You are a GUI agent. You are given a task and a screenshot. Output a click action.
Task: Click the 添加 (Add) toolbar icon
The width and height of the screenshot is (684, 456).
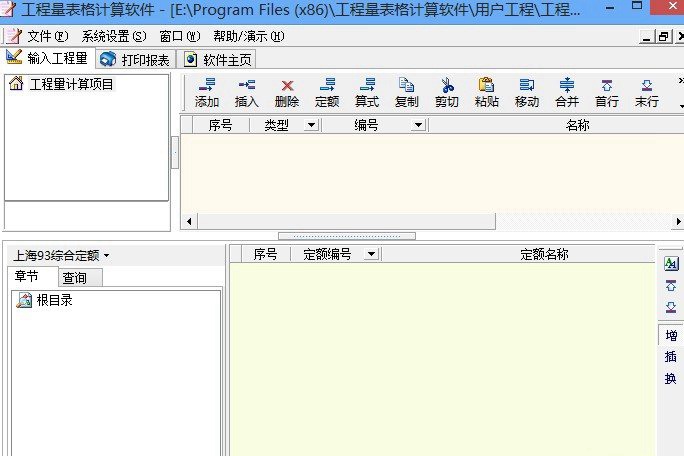[207, 93]
